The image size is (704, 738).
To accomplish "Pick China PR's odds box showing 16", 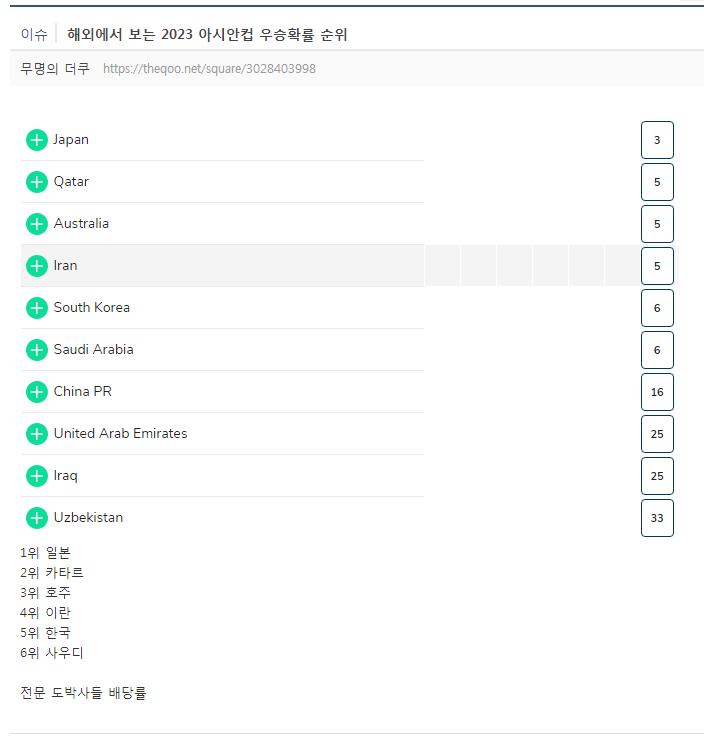I will tap(657, 392).
